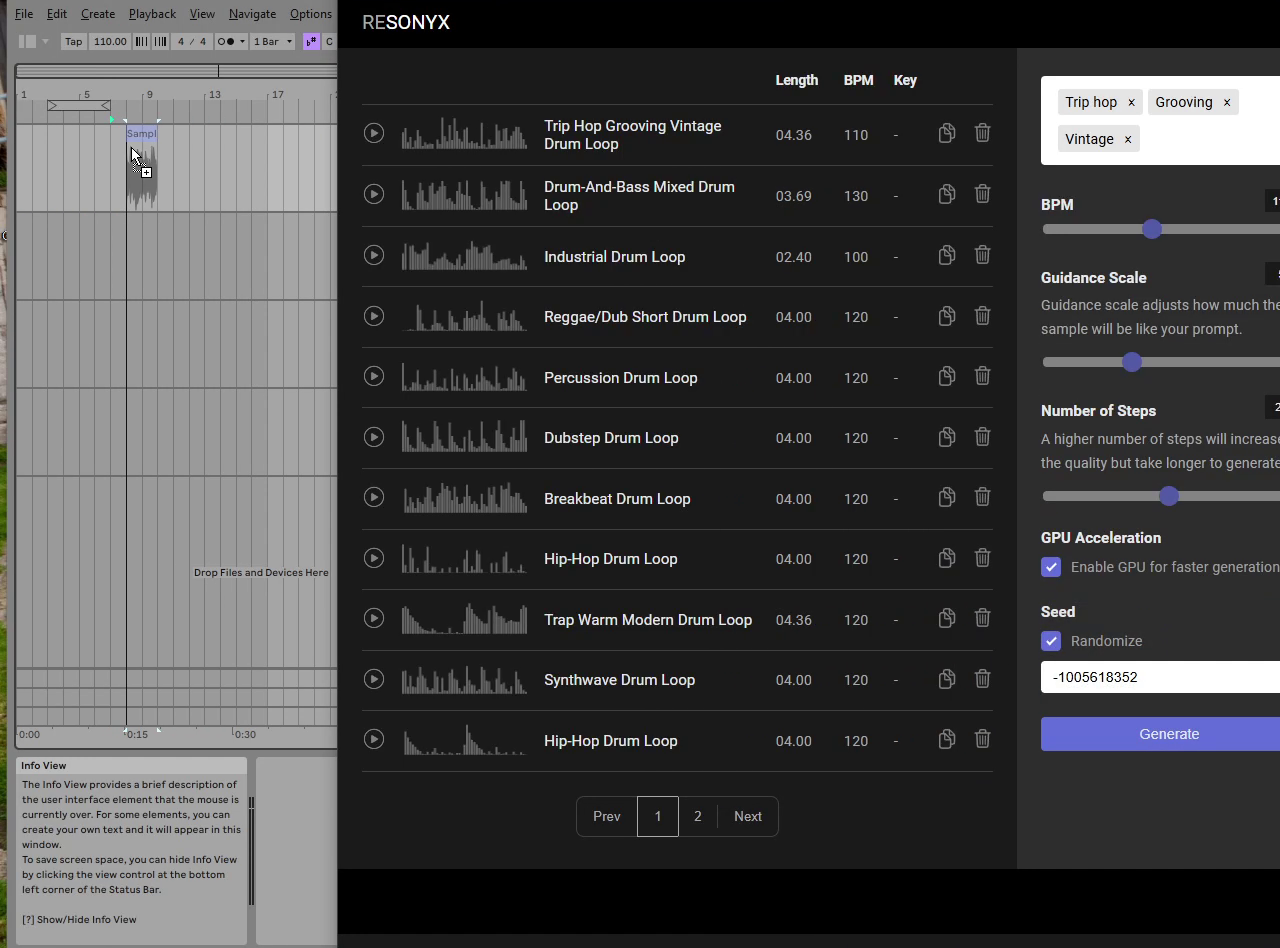The image size is (1280, 948).
Task: Toggle Scale Mode button in Ableton toolbar
Action: 311,41
